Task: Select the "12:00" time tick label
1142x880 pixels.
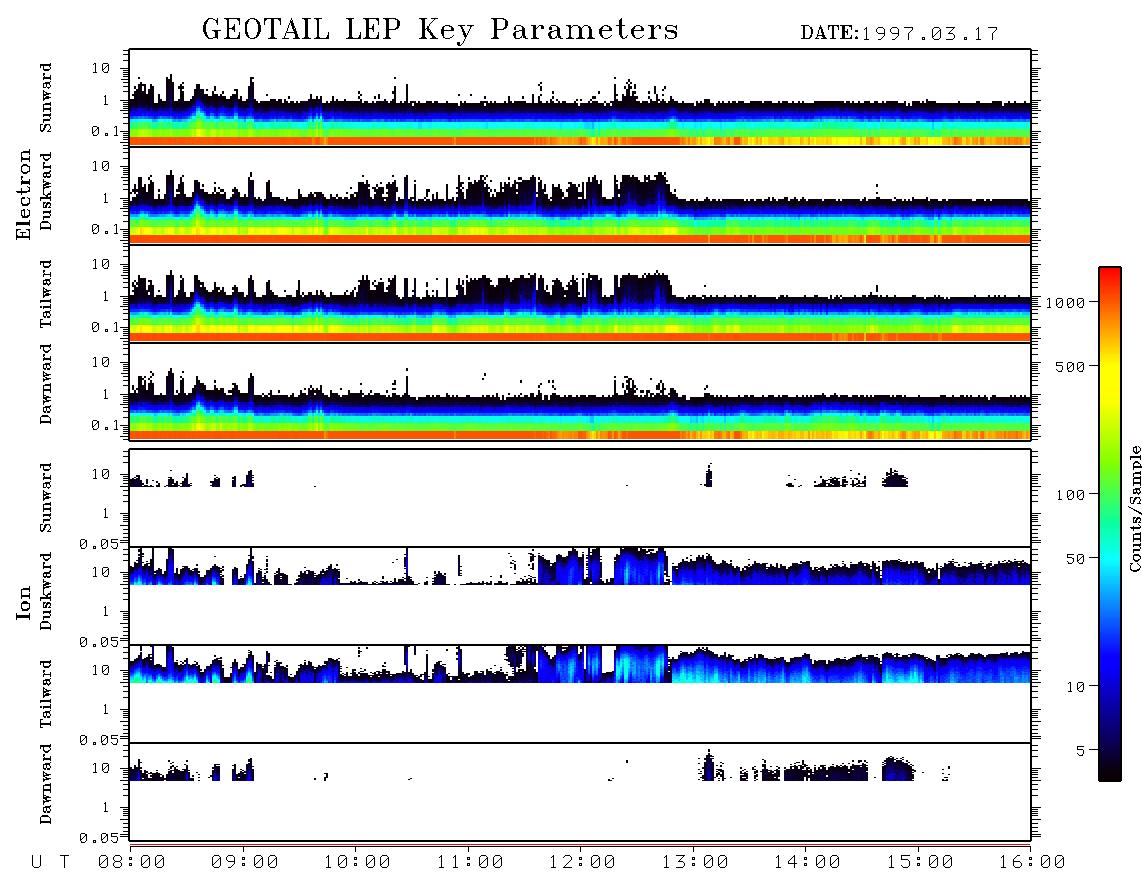Action: (582, 862)
